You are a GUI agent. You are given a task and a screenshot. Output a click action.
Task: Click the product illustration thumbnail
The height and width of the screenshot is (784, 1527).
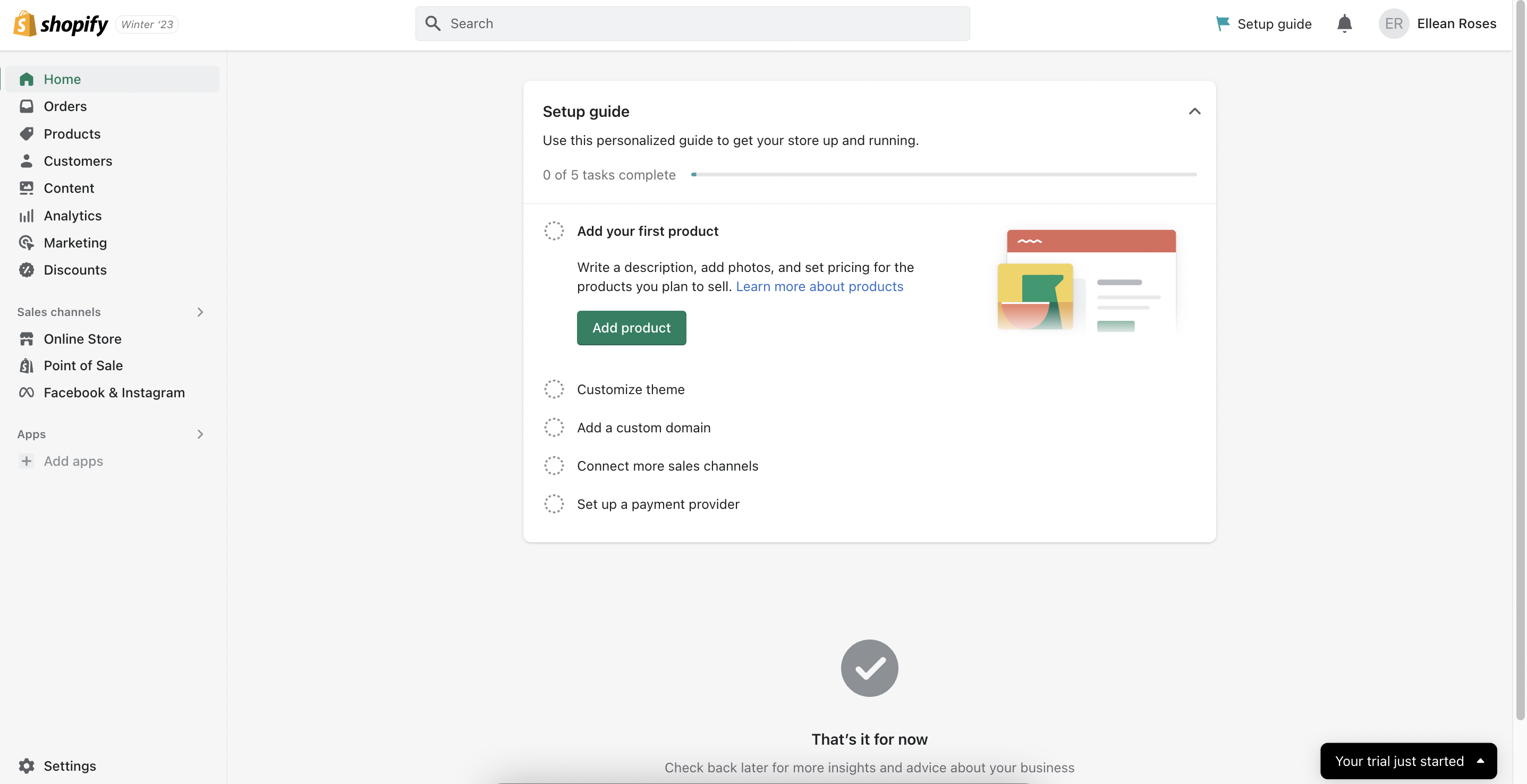[x=1087, y=281]
